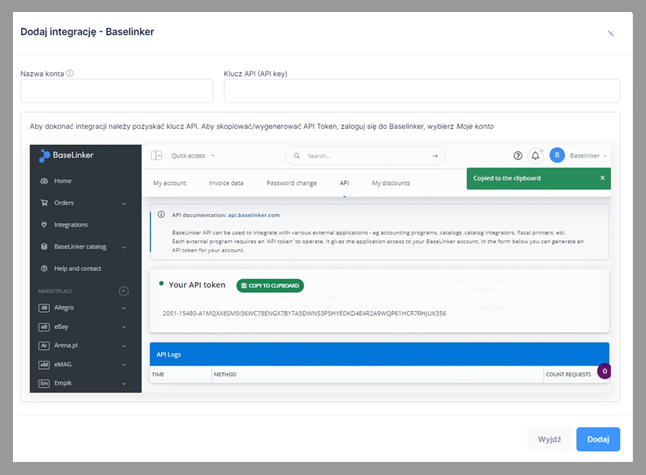Screen dimensions: 646x475
Task: Open the api.baselinker.com documentation link
Action: [x=253, y=215]
